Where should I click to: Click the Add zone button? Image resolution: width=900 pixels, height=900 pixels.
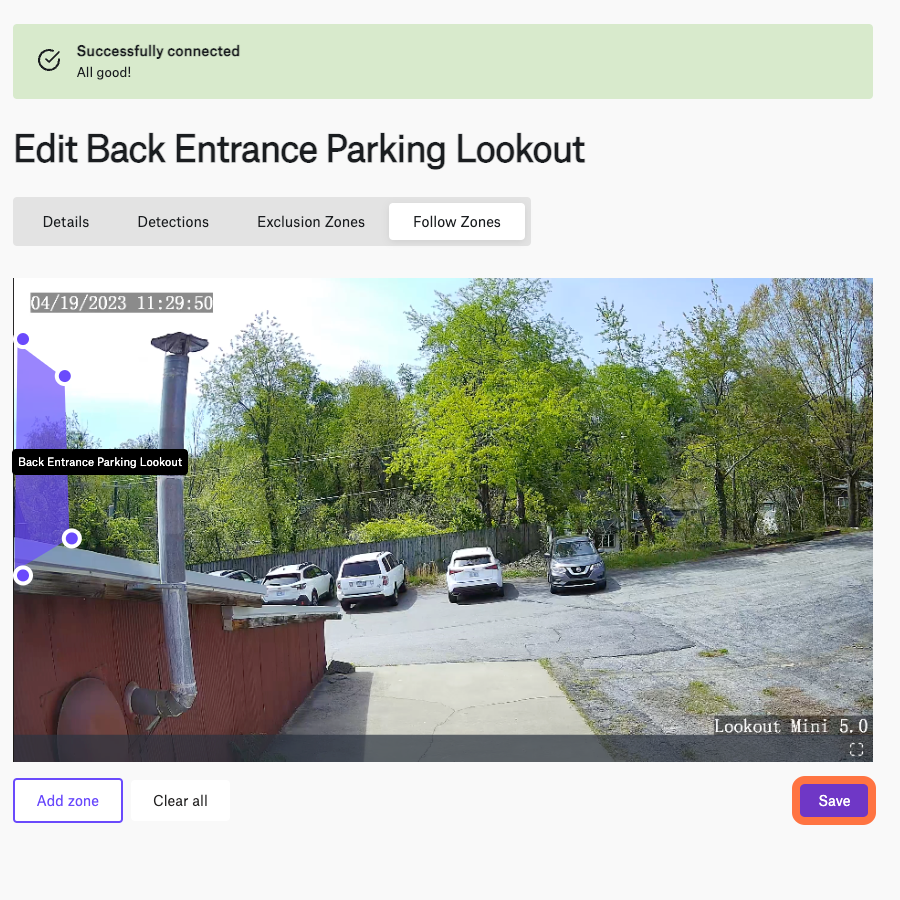(x=68, y=800)
